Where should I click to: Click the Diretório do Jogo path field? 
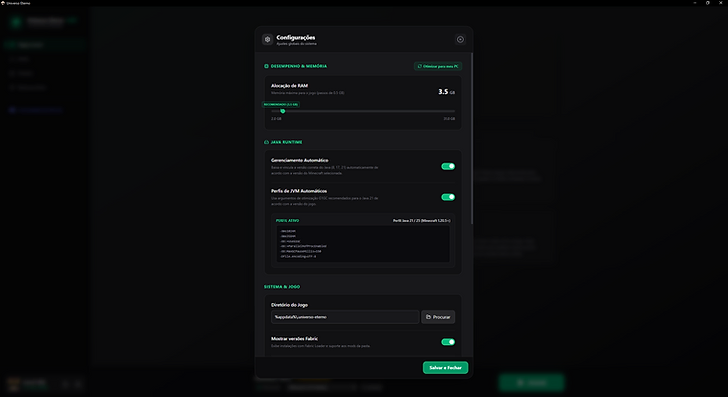(x=345, y=317)
